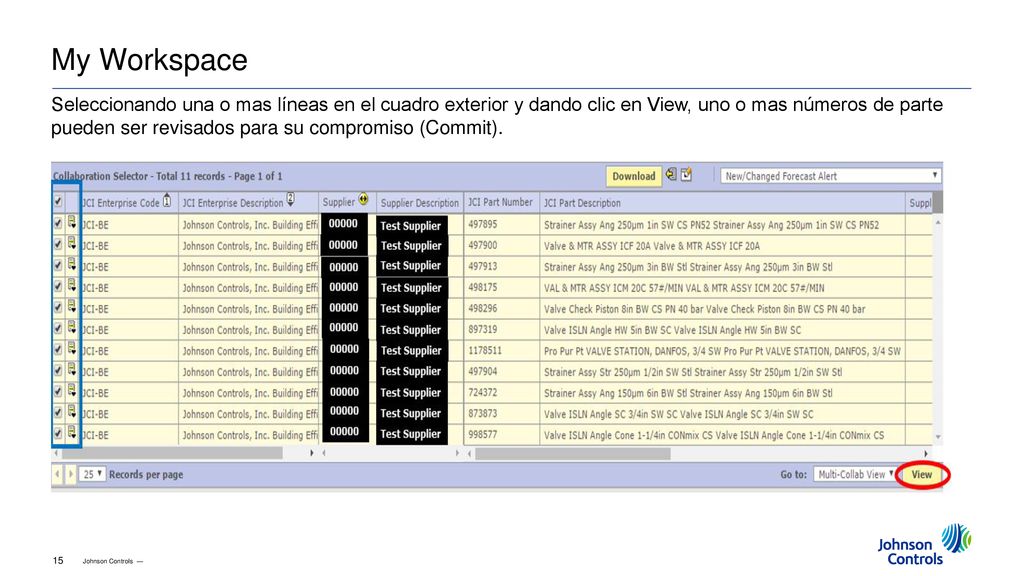Open the row action icon for part 998577
The width and height of the screenshot is (1024, 576).
pos(72,433)
